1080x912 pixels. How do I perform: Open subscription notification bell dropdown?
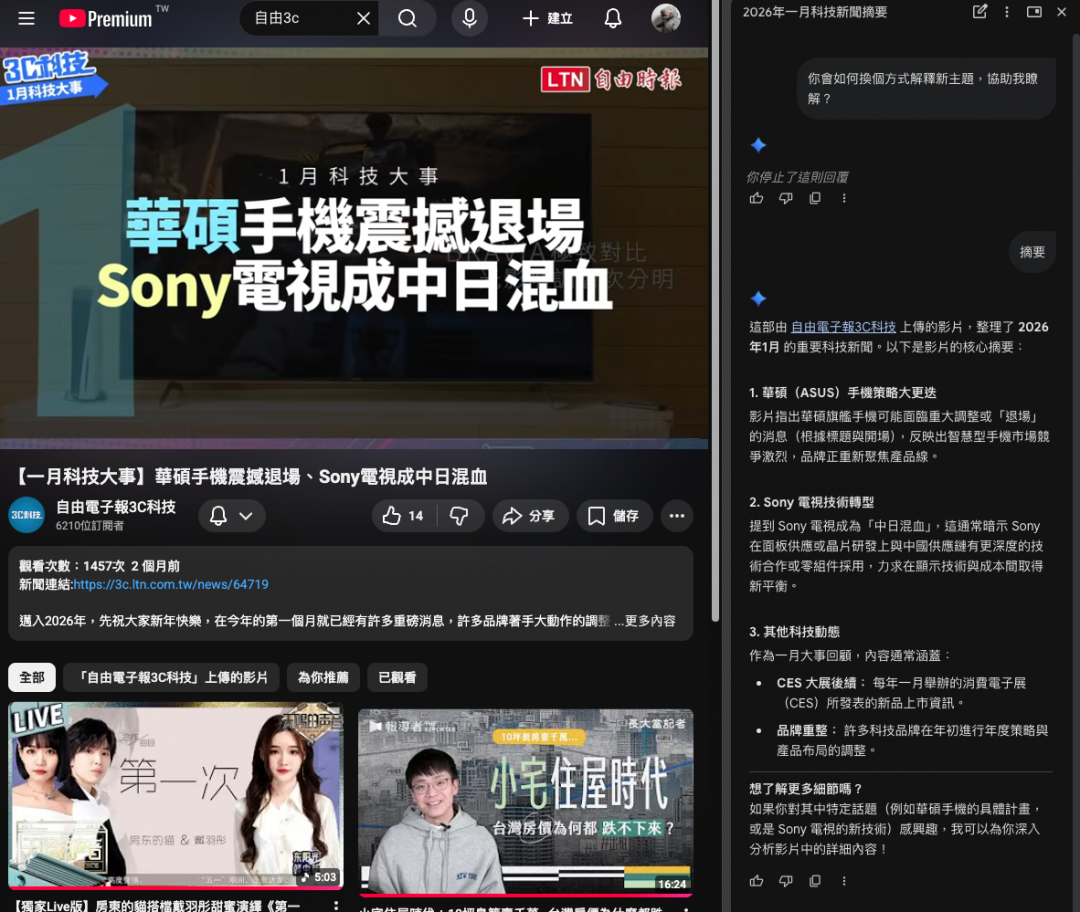pyautogui.click(x=231, y=516)
